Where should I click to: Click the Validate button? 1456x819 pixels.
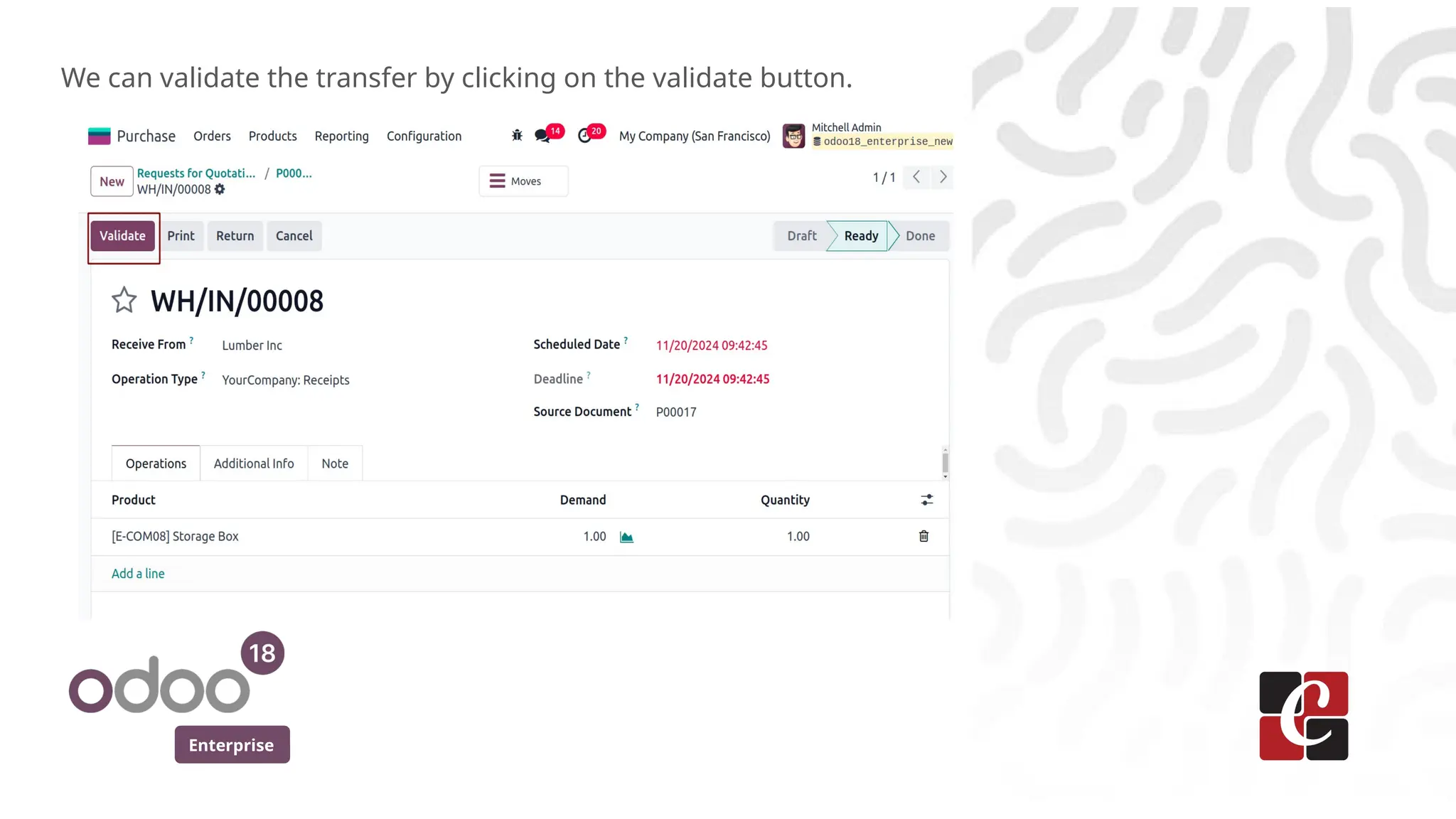[x=122, y=236]
